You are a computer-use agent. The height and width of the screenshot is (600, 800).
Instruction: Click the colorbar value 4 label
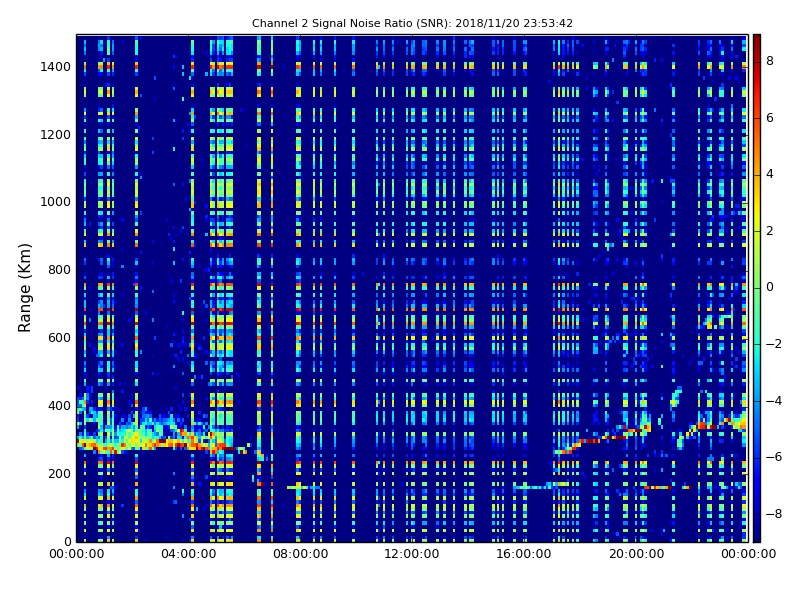[x=770, y=174]
